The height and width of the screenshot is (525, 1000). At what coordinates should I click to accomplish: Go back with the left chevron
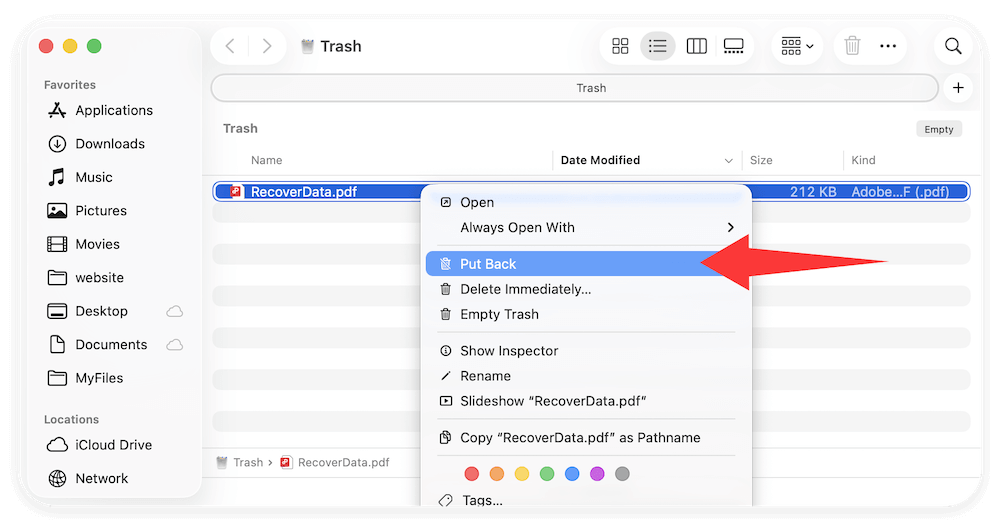click(x=230, y=46)
